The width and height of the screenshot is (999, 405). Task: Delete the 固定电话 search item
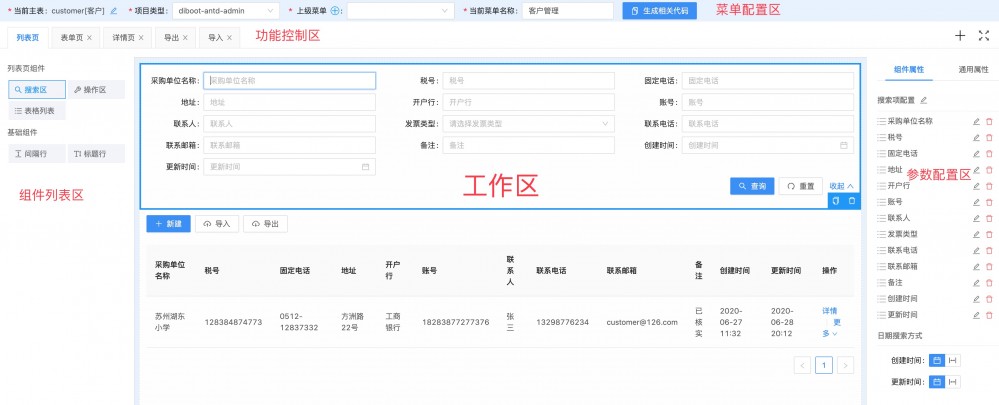pos(989,153)
